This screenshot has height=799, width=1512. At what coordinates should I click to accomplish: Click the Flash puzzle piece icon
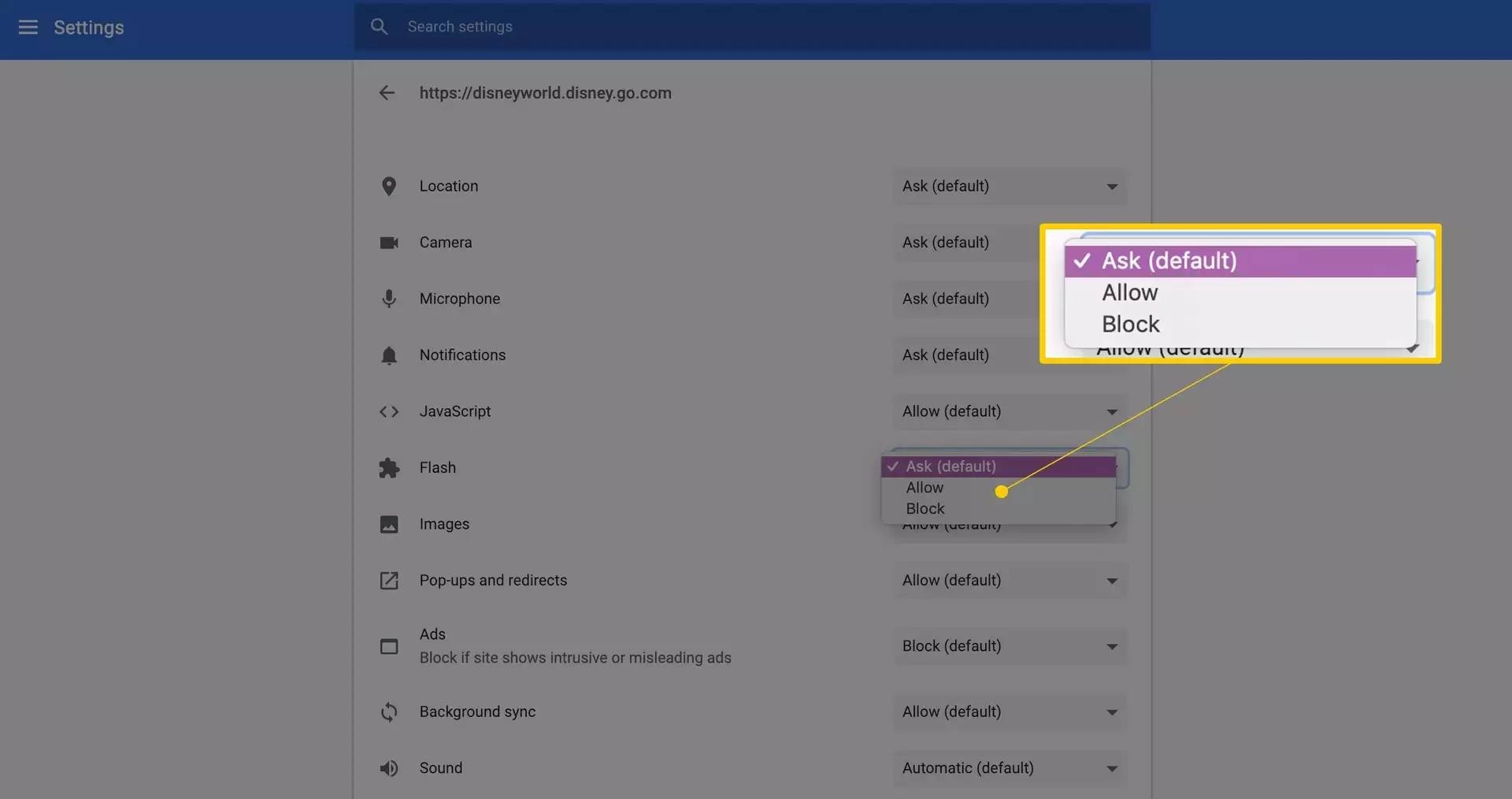click(389, 468)
